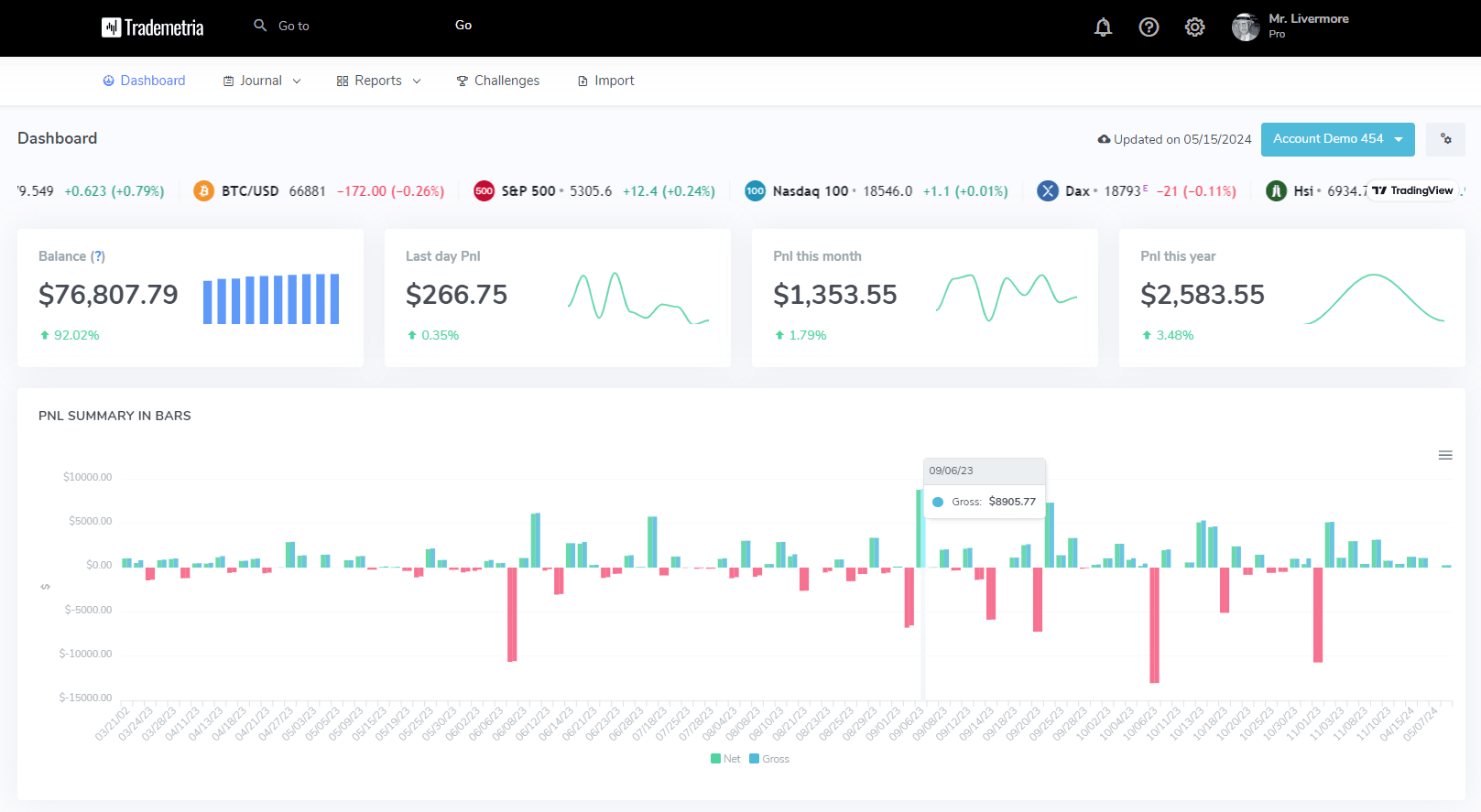Go to the Import page
The width and height of the screenshot is (1481, 812).
click(605, 81)
